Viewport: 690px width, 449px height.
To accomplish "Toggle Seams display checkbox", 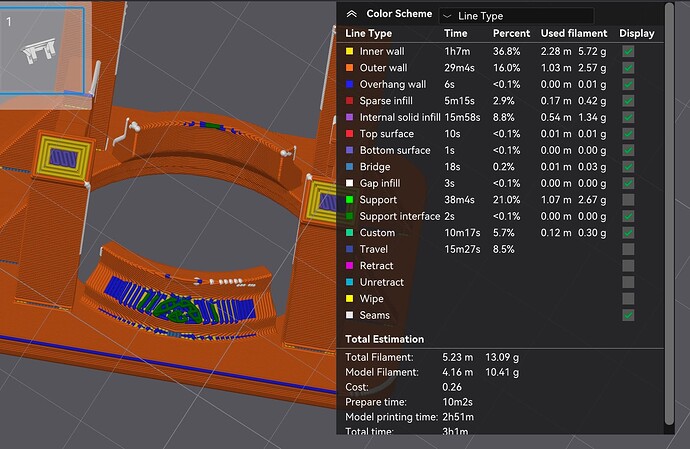I will (628, 315).
